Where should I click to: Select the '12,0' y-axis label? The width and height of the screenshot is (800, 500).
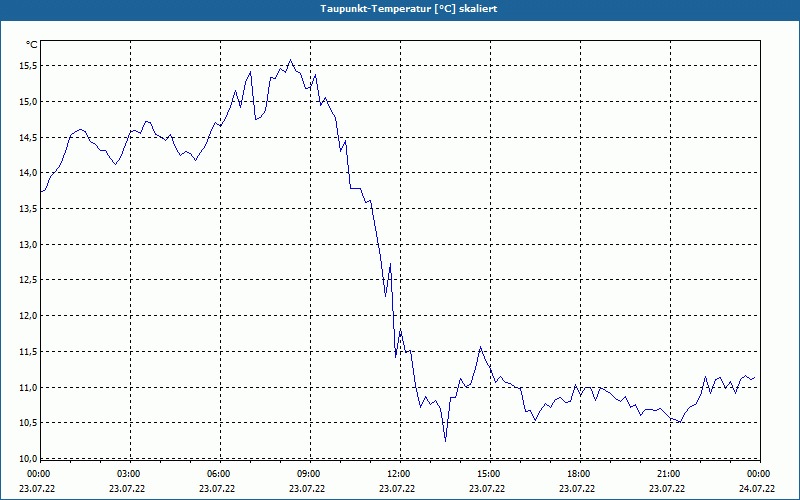pyautogui.click(x=28, y=316)
